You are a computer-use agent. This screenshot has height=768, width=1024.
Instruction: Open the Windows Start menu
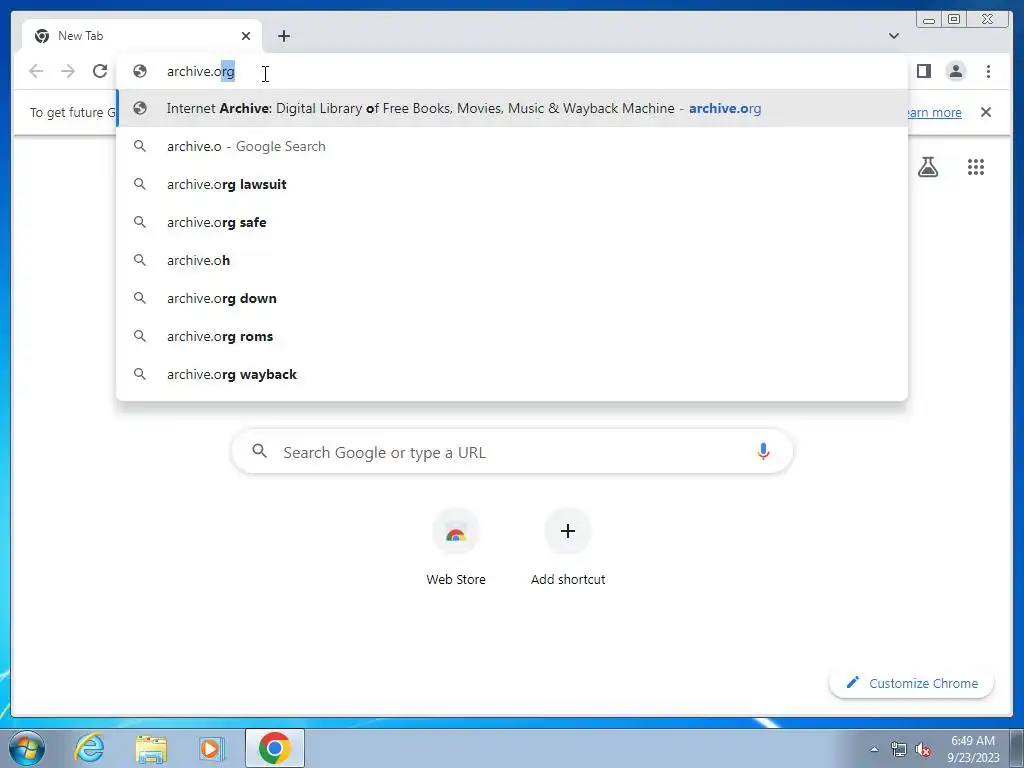(26, 748)
